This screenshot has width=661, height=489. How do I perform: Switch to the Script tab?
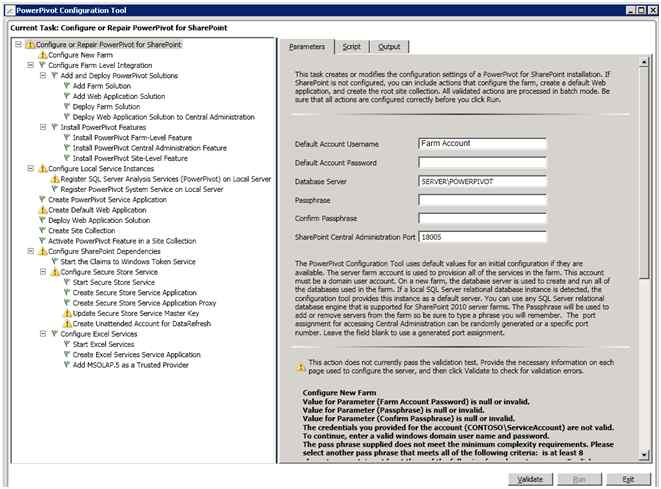click(352, 47)
